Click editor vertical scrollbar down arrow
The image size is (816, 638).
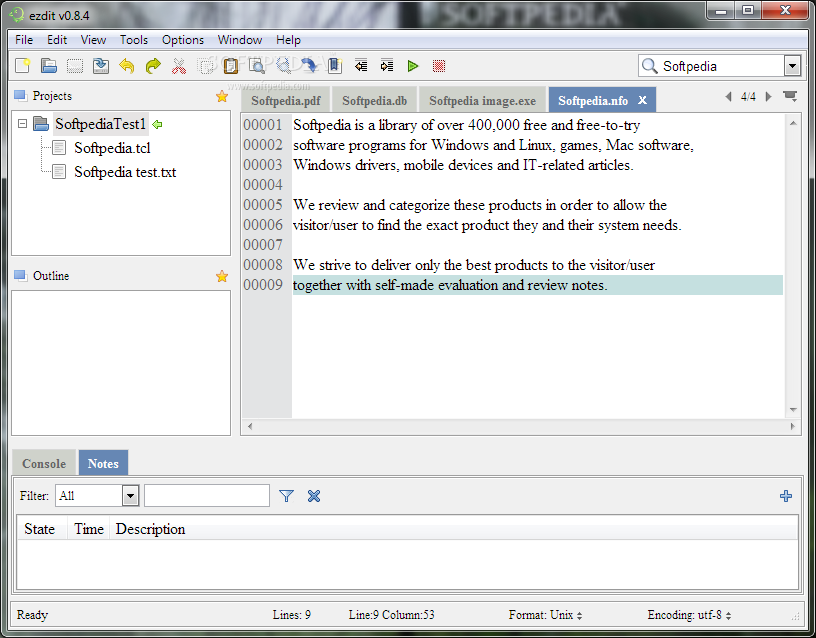[793, 410]
